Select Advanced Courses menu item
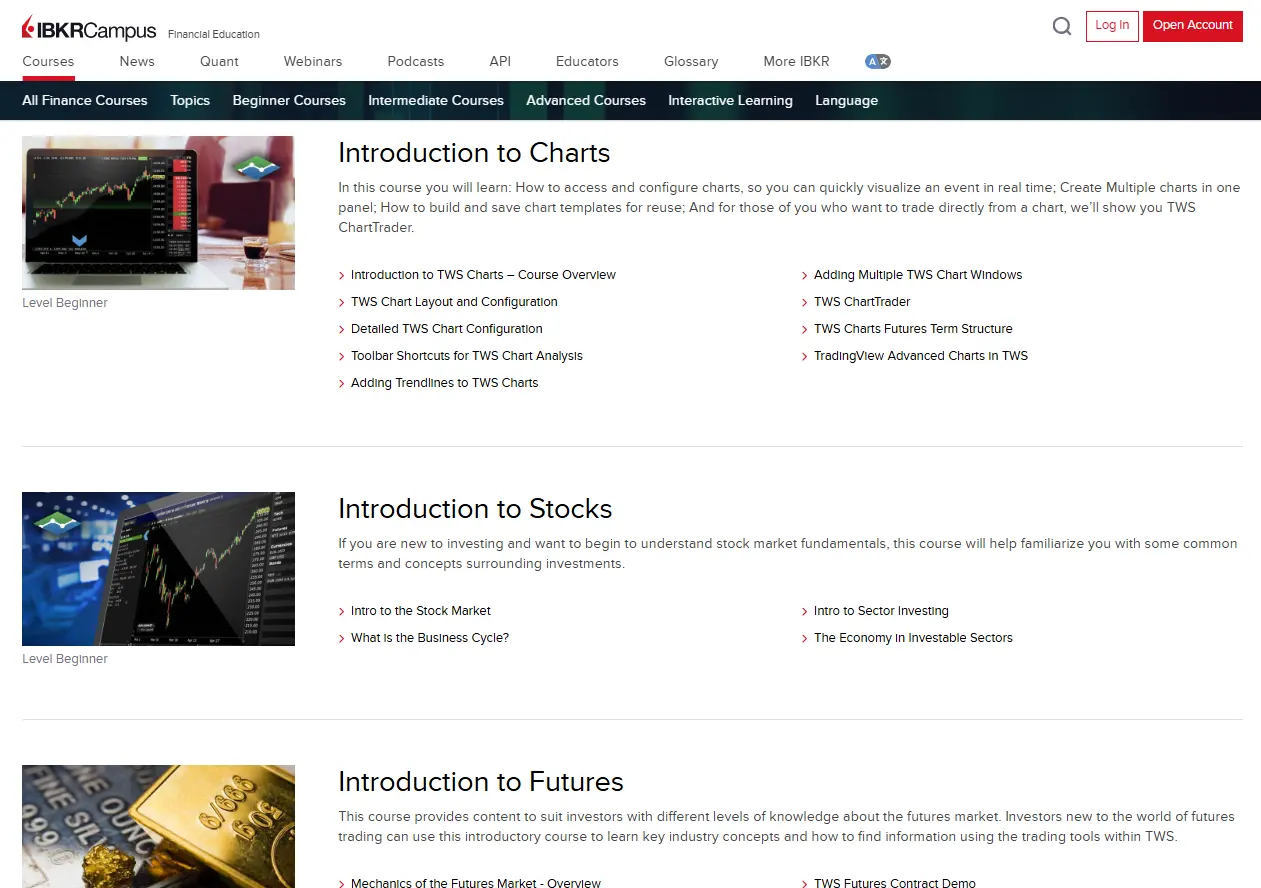Image resolution: width=1261 pixels, height=888 pixels. pyautogui.click(x=586, y=100)
